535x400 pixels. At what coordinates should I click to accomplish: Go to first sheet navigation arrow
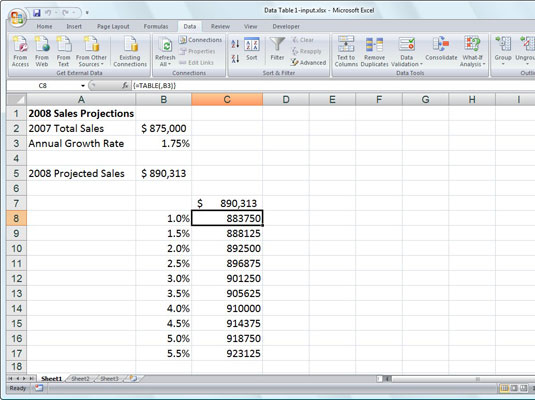point(11,378)
